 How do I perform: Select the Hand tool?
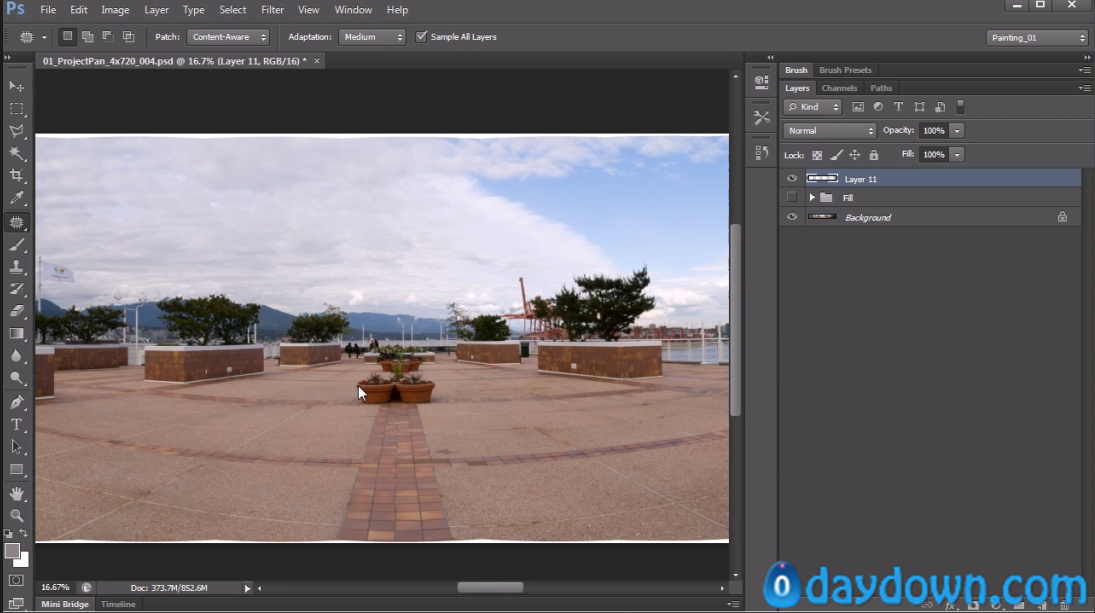click(x=17, y=493)
